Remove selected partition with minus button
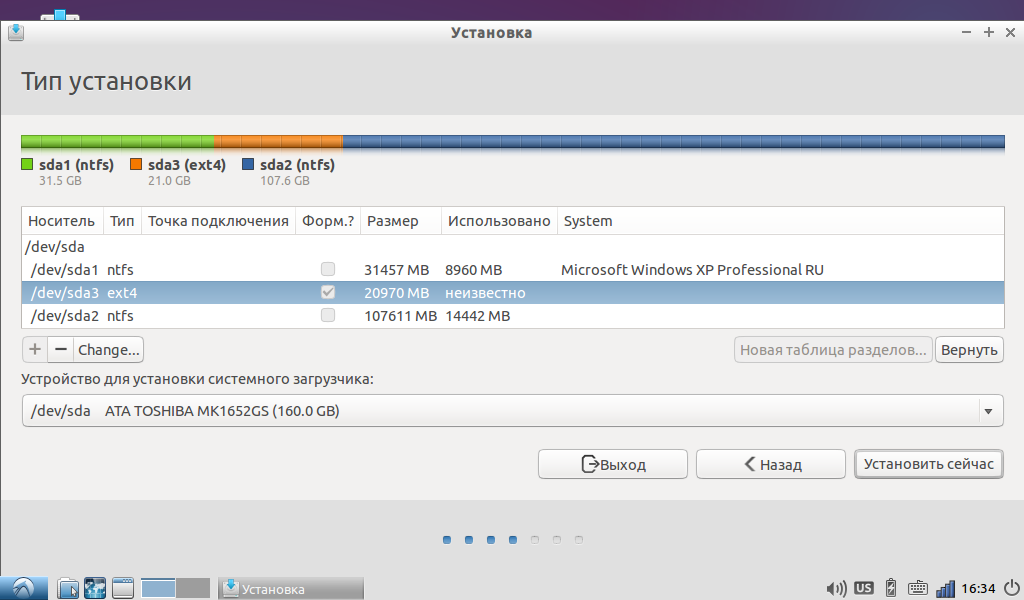The height and width of the screenshot is (600, 1024). (61, 349)
